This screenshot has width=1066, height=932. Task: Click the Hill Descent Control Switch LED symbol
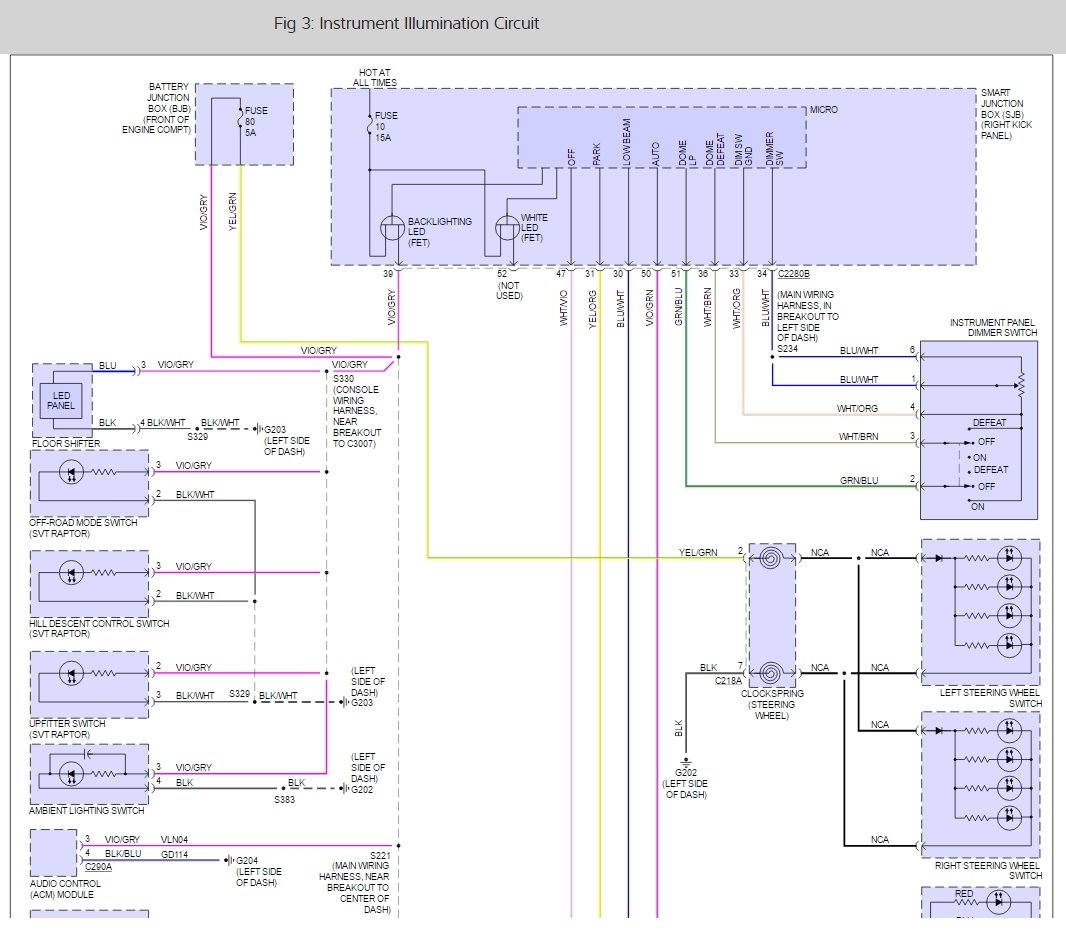[71, 573]
